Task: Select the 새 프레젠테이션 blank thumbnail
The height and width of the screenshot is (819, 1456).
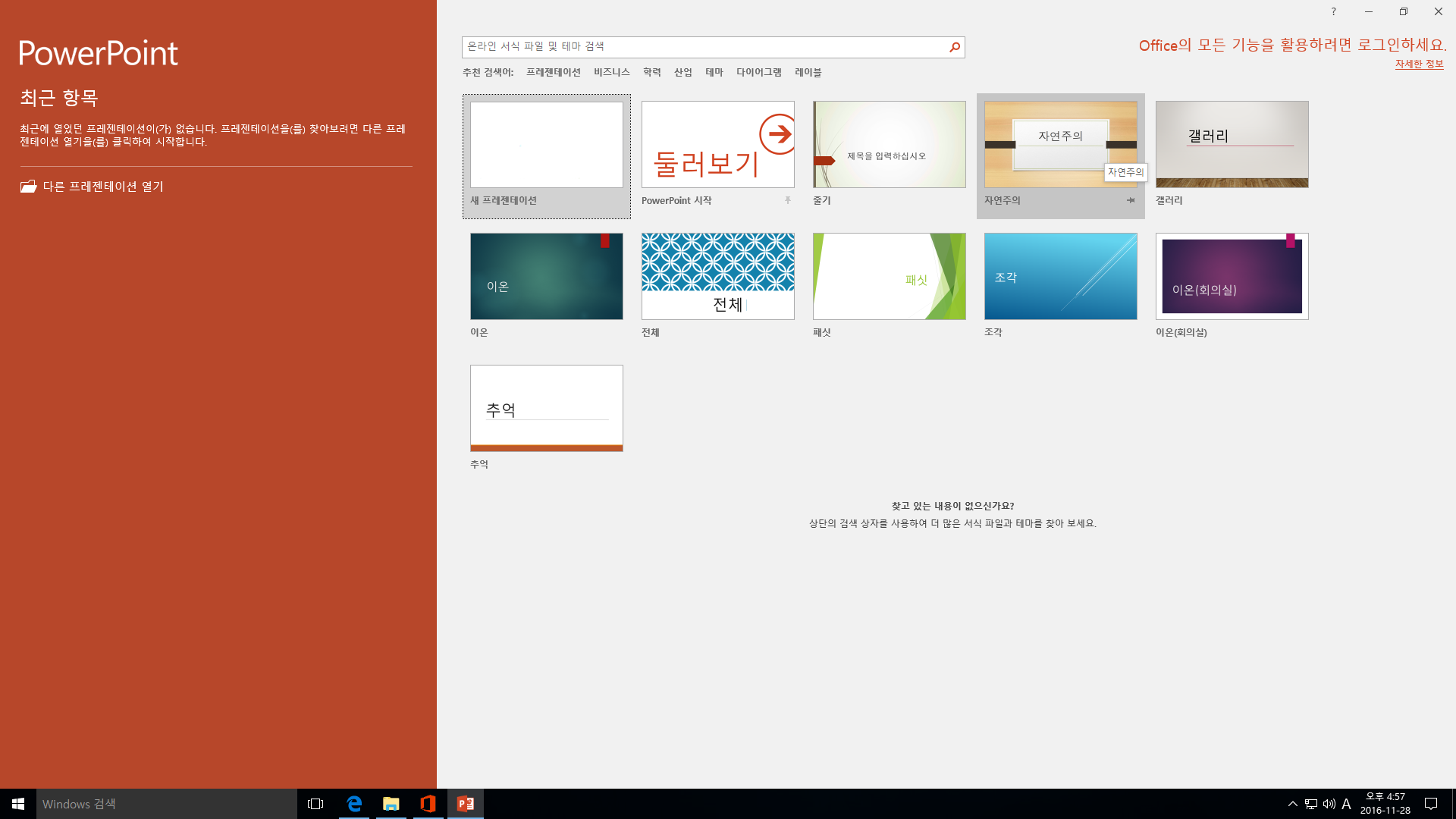Action: (x=547, y=145)
